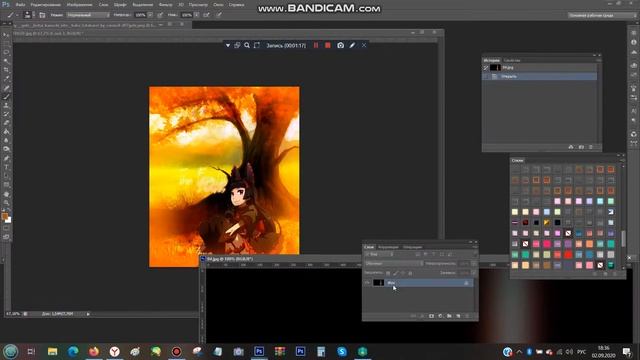
Task: Select the Move tool
Action: [6, 35]
